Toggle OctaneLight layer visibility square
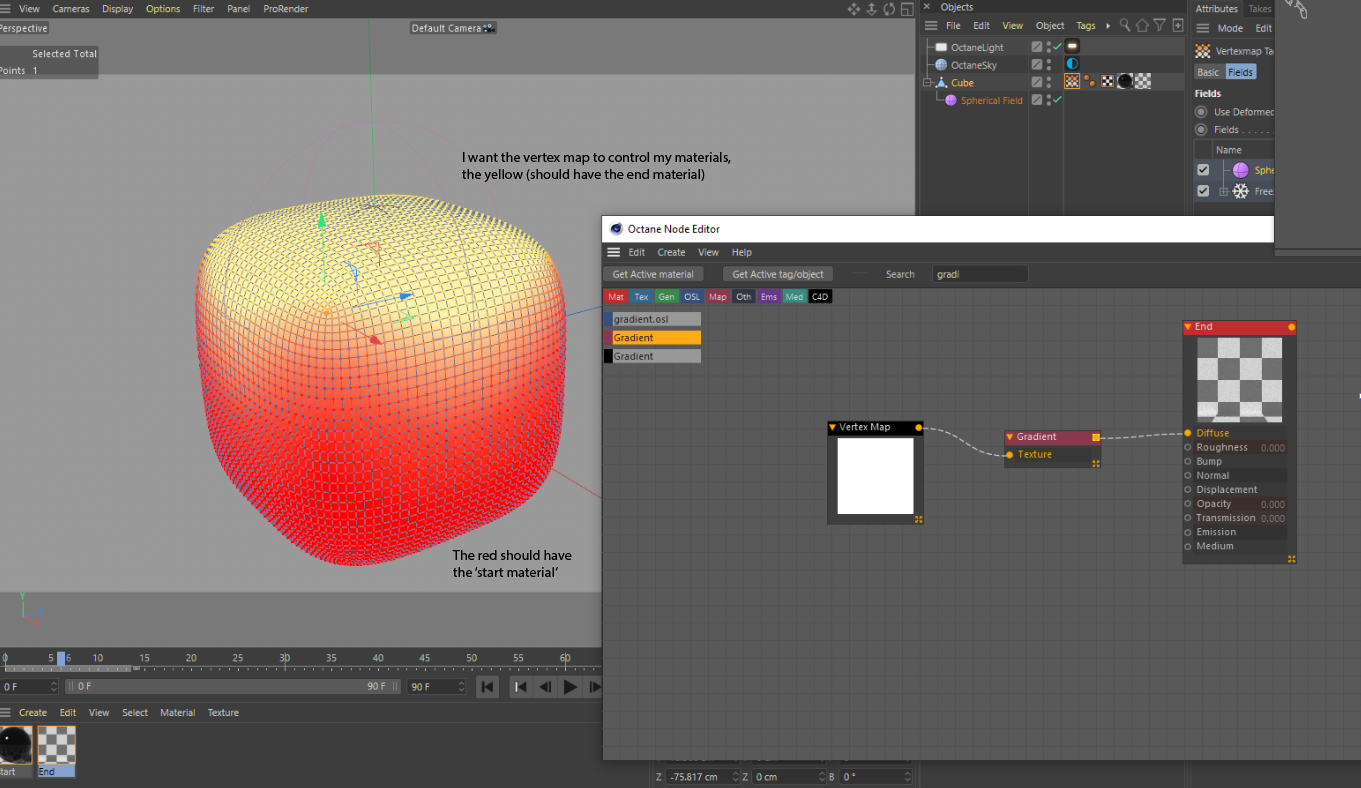Image resolution: width=1361 pixels, height=788 pixels. tap(1037, 47)
